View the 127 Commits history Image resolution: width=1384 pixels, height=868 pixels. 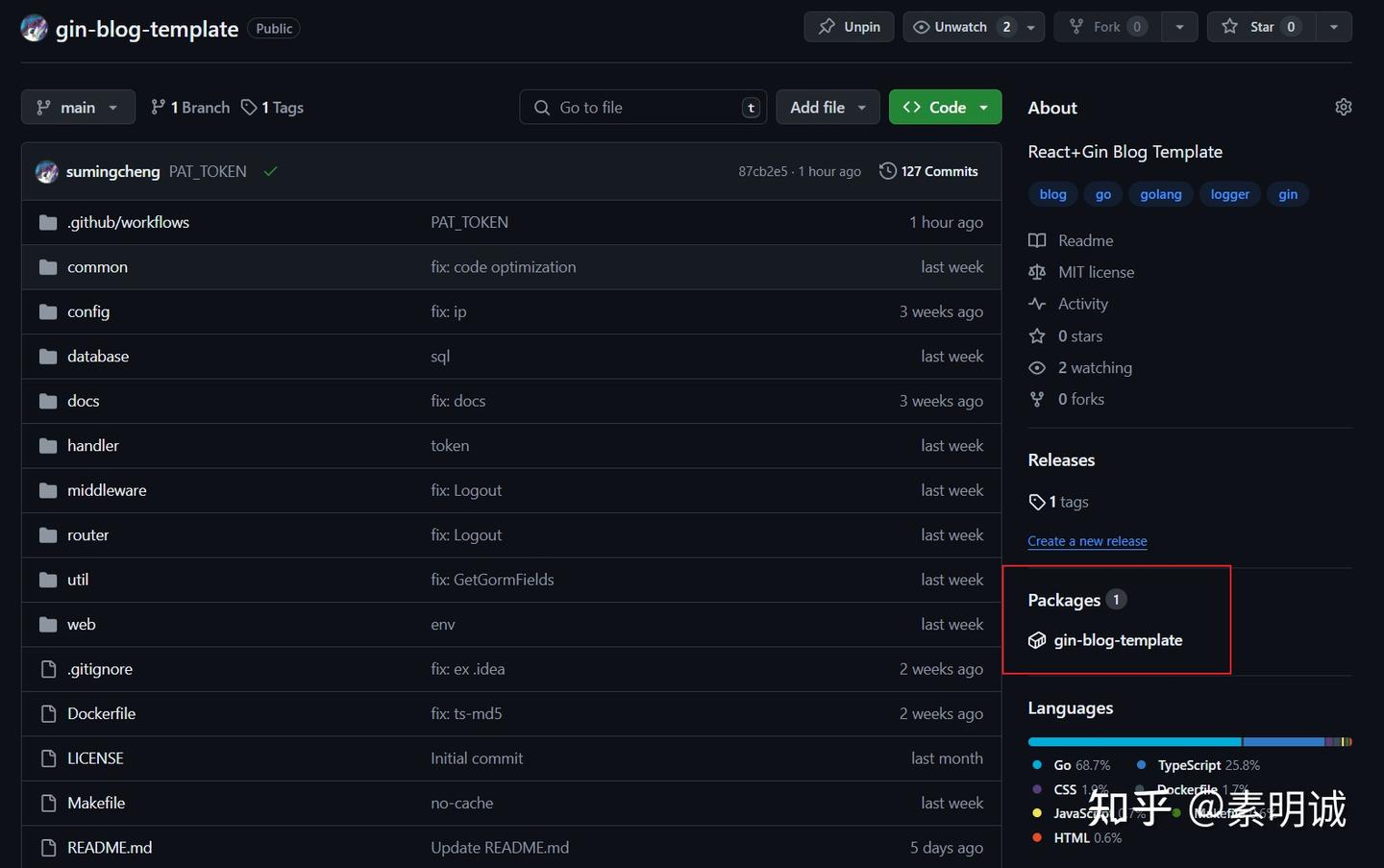point(928,171)
